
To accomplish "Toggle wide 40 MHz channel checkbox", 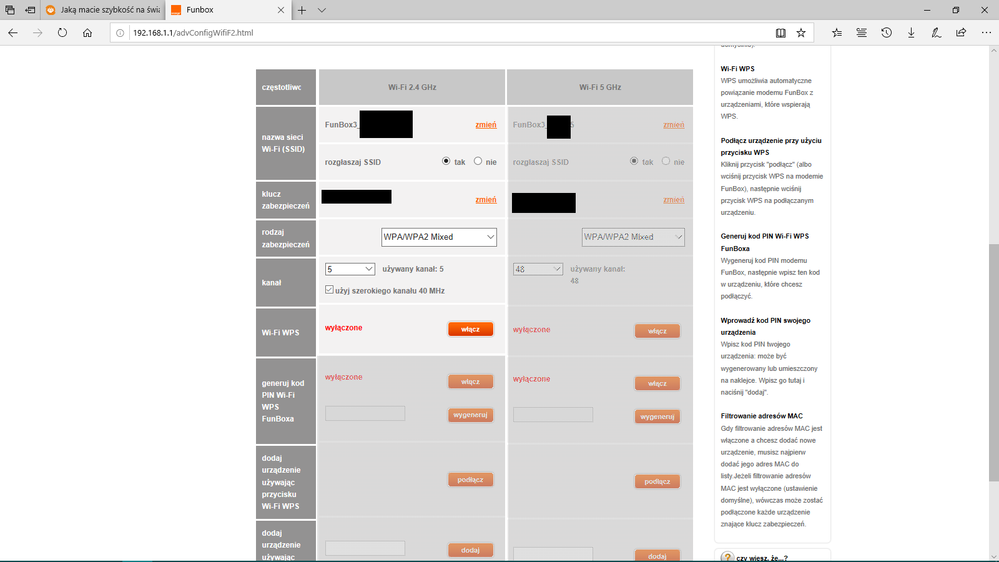I will click(x=330, y=290).
